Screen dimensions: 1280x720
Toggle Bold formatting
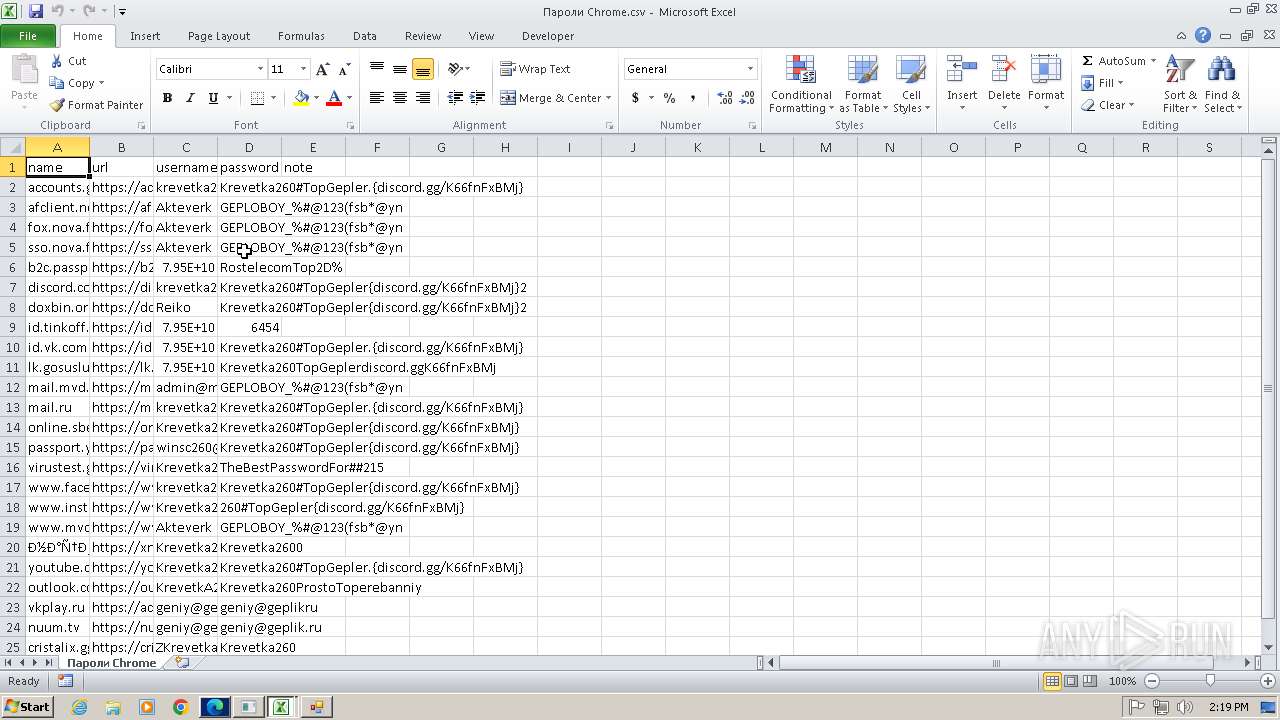tap(167, 98)
